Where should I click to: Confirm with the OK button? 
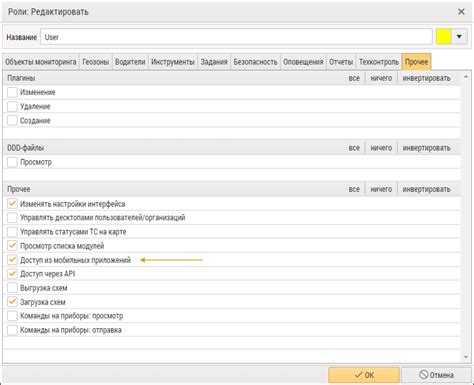[364, 375]
